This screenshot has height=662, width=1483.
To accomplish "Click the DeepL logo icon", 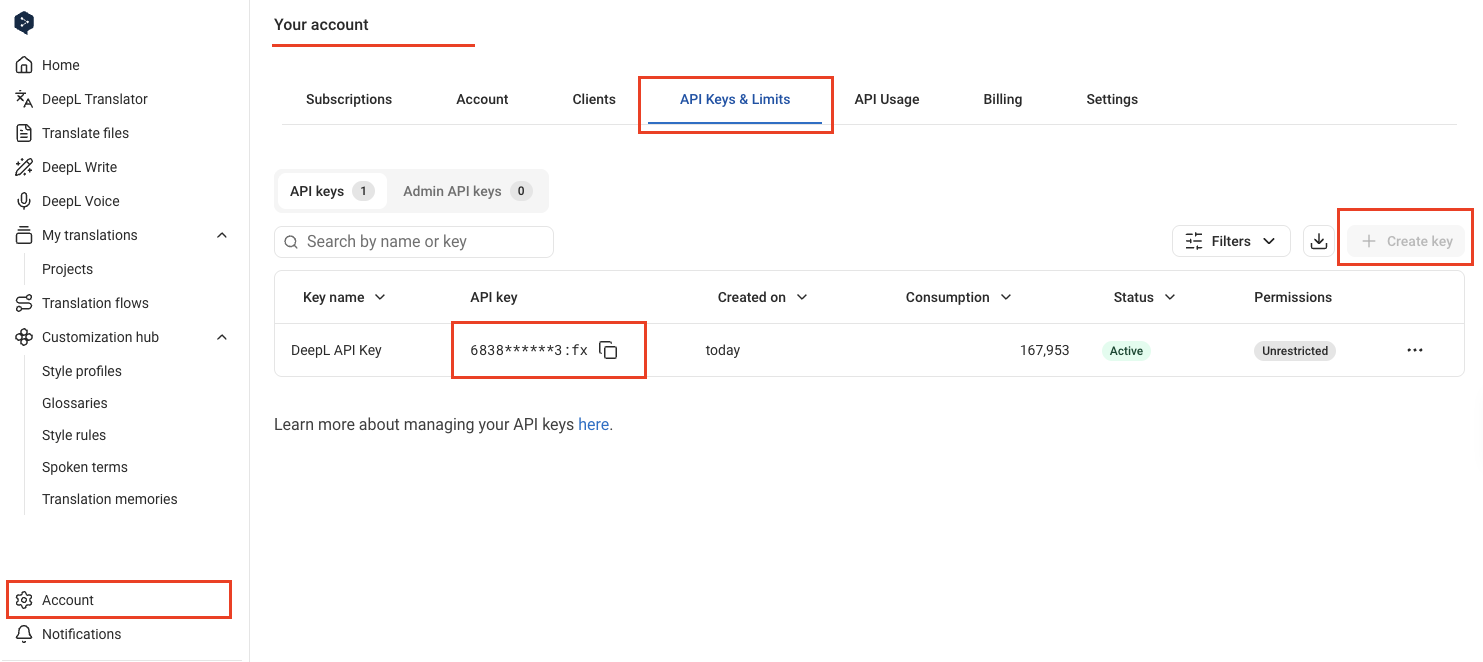I will (24, 23).
